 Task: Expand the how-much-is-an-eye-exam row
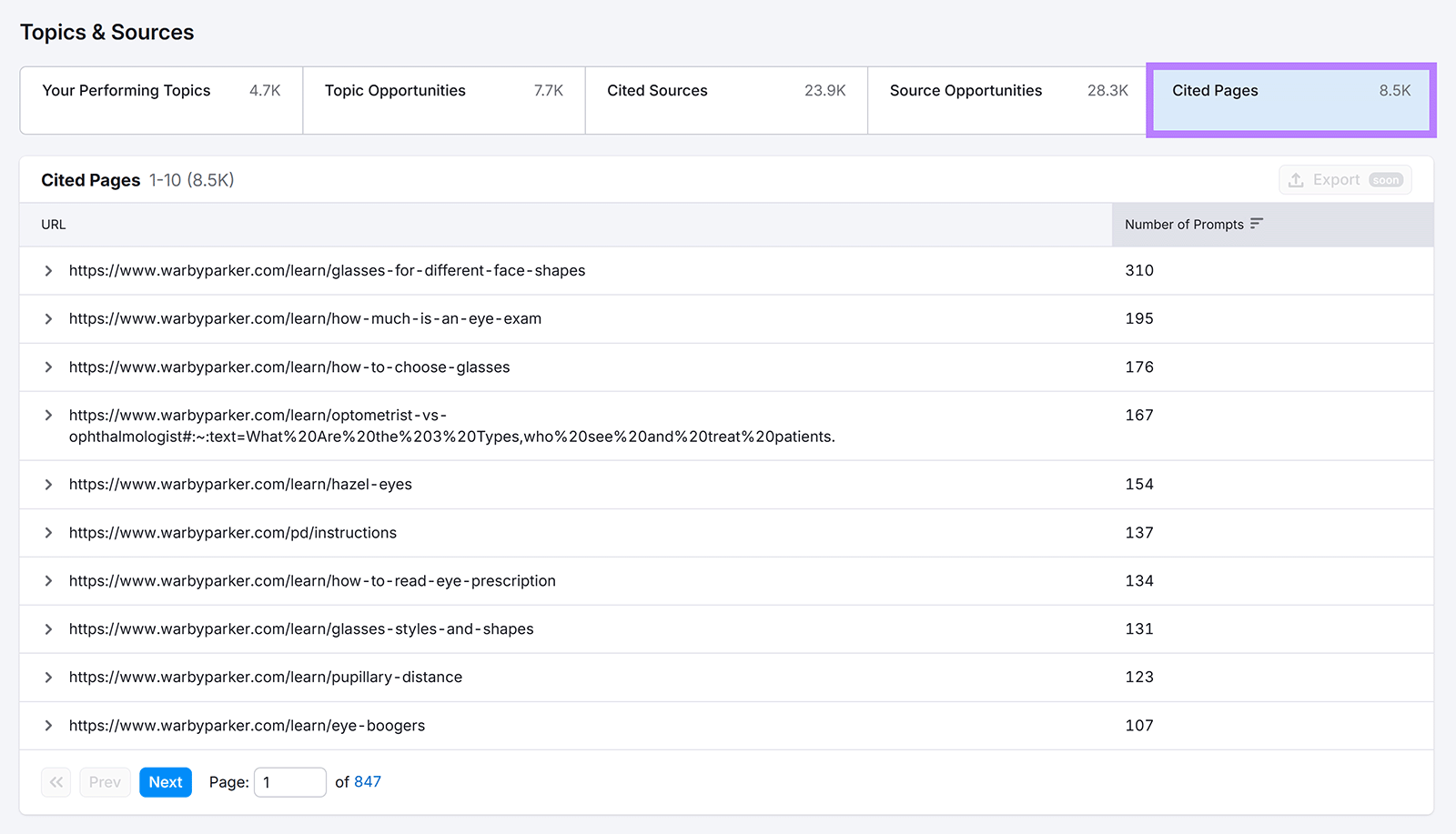(48, 319)
